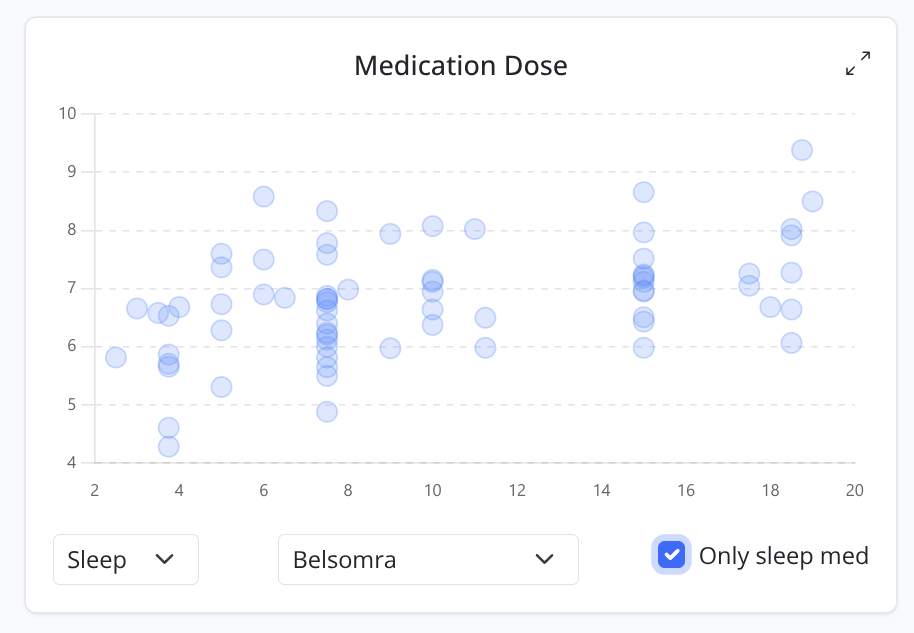Click the data point at dose 3
The height and width of the screenshot is (633, 914).
pos(137,308)
